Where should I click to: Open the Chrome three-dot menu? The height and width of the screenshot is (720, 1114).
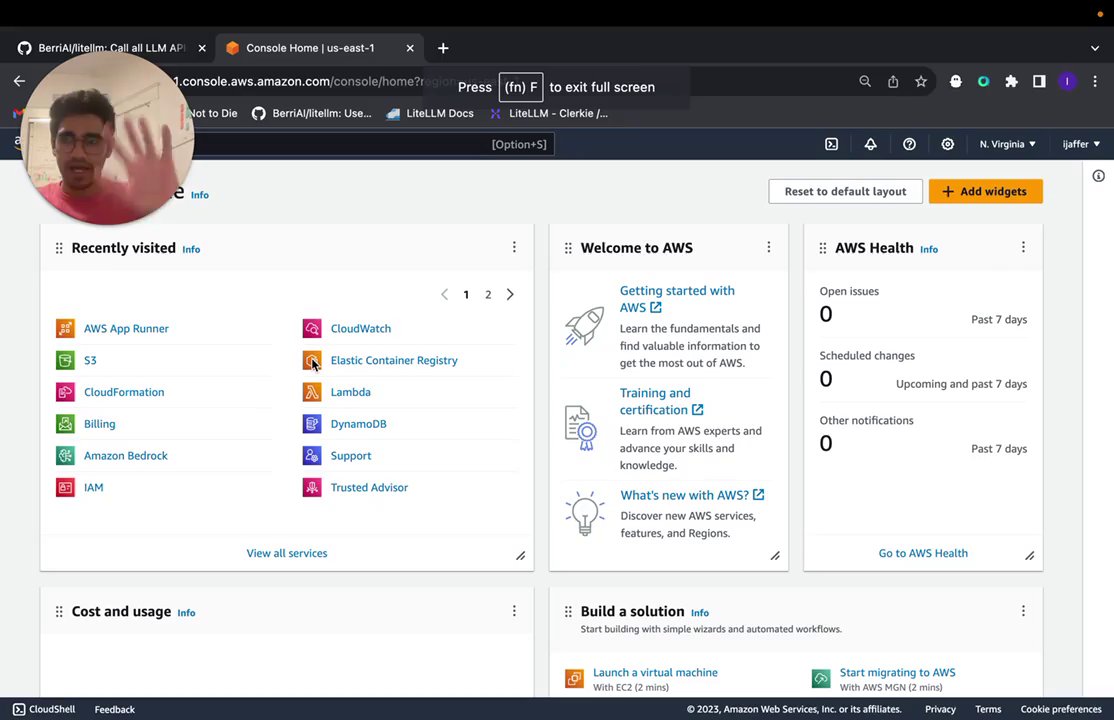pos(1095,82)
